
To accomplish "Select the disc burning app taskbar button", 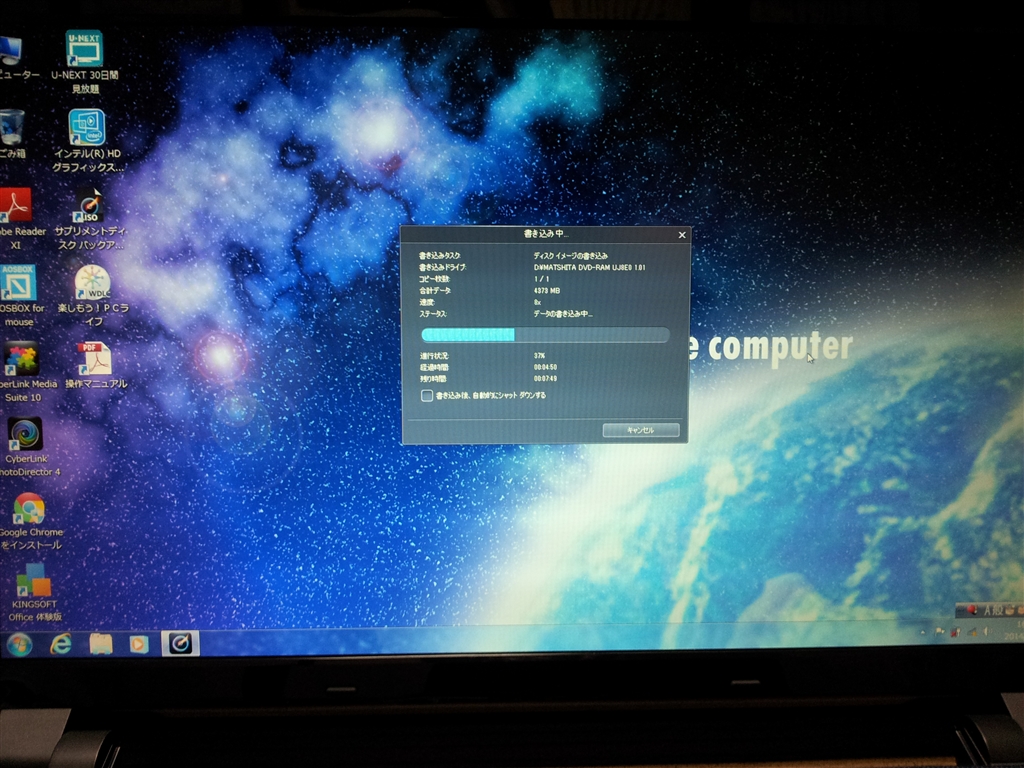I will click(180, 644).
